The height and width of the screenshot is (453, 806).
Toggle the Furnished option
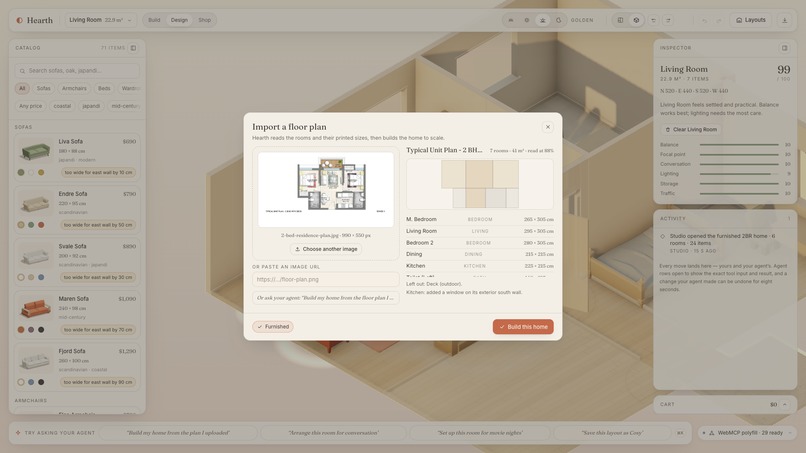272,327
